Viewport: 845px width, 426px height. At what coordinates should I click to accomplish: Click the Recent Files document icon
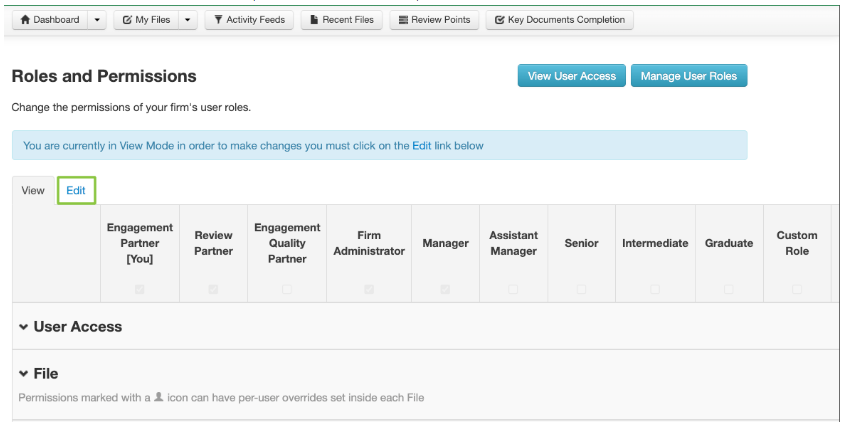tap(315, 20)
